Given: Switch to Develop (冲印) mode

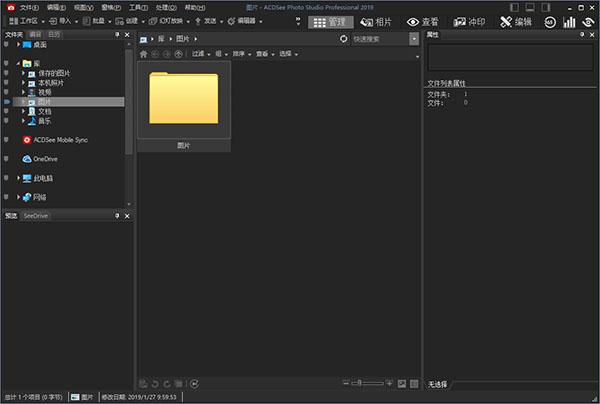Looking at the screenshot, I should coord(469,22).
